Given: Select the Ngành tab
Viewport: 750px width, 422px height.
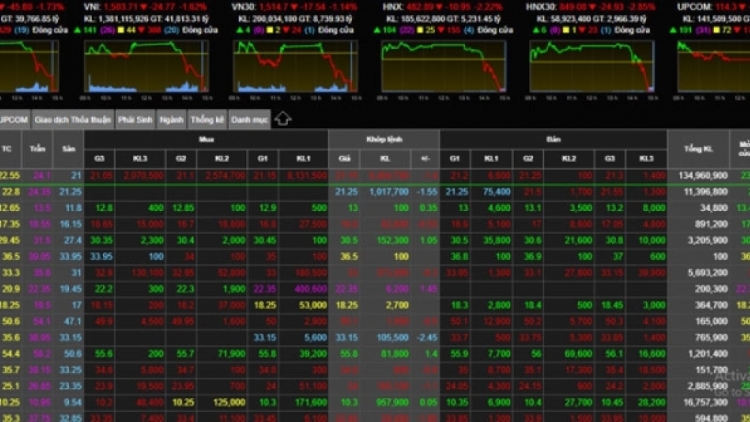Looking at the screenshot, I should [x=171, y=119].
